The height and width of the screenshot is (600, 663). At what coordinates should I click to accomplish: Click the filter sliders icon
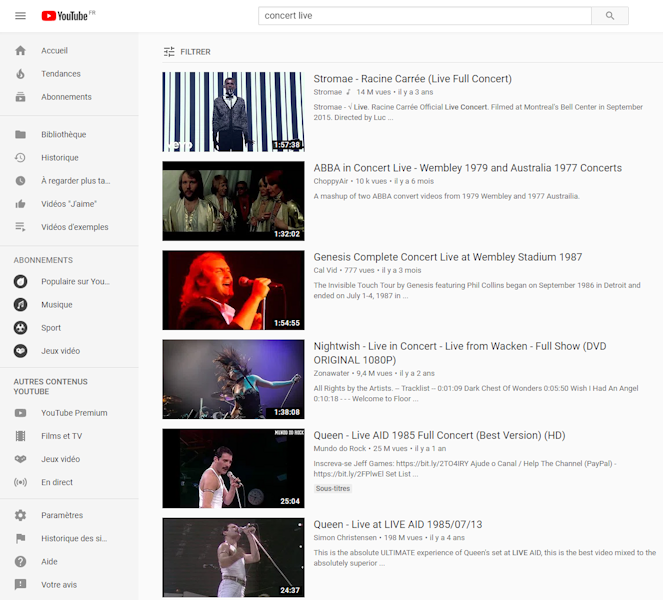pyautogui.click(x=169, y=52)
